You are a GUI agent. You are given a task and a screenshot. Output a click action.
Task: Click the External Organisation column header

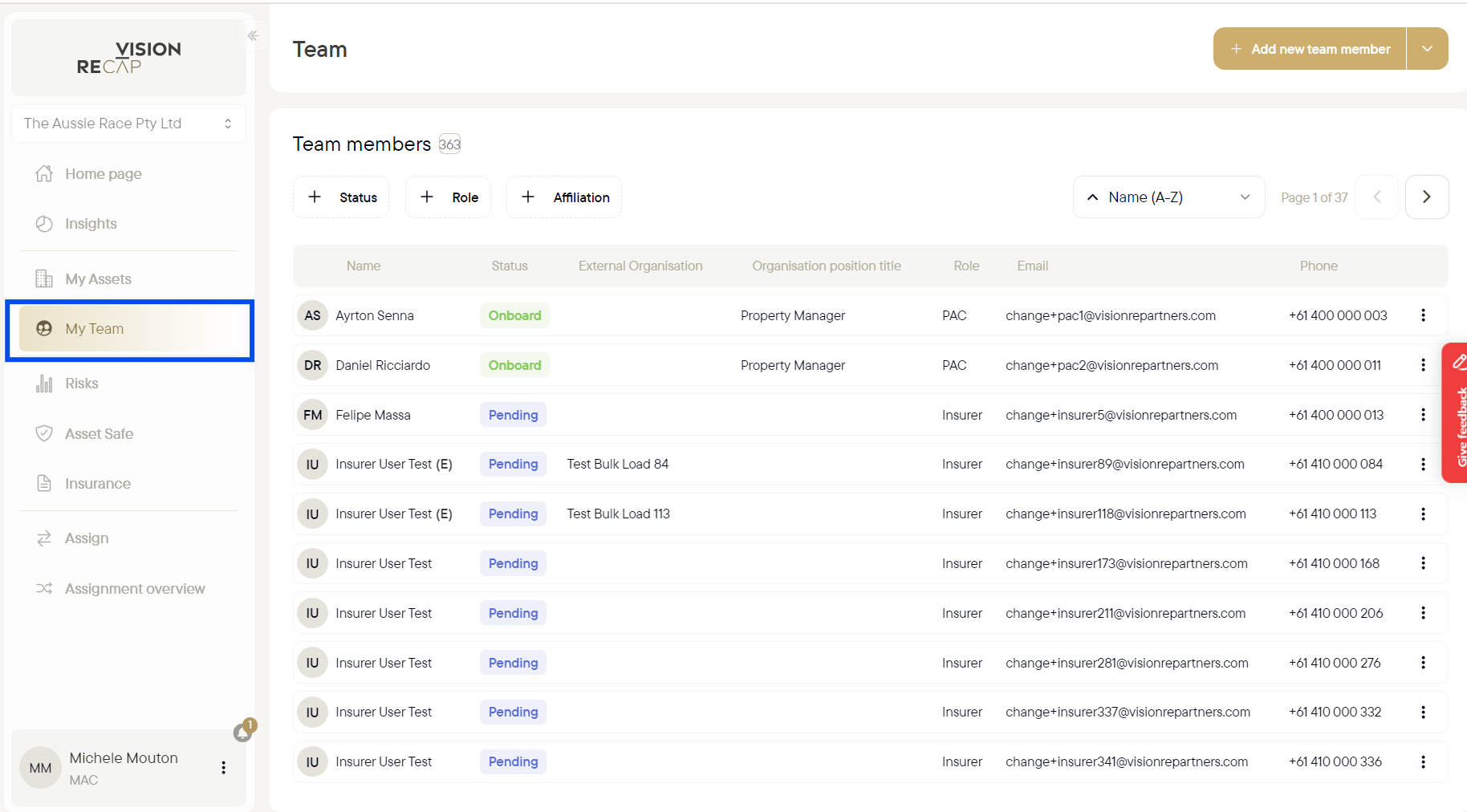(640, 266)
